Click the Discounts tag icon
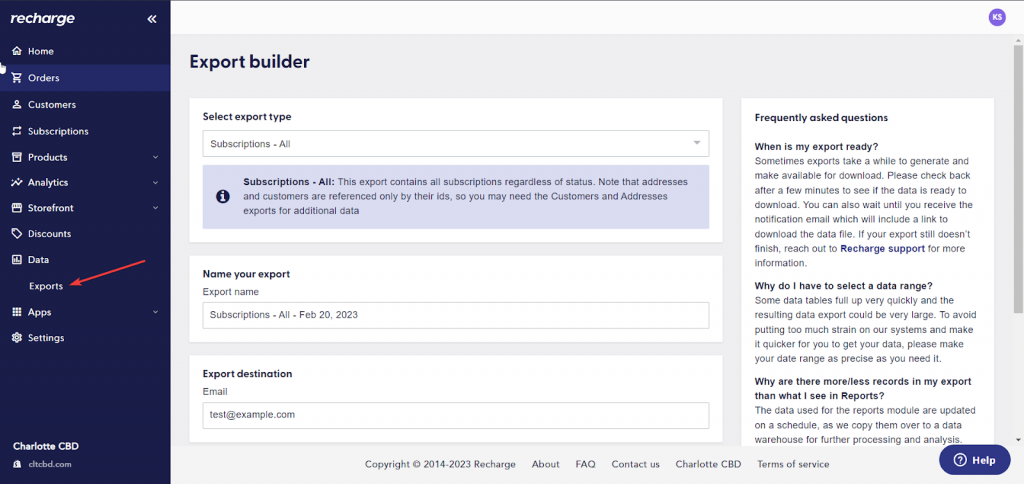 click(x=17, y=233)
